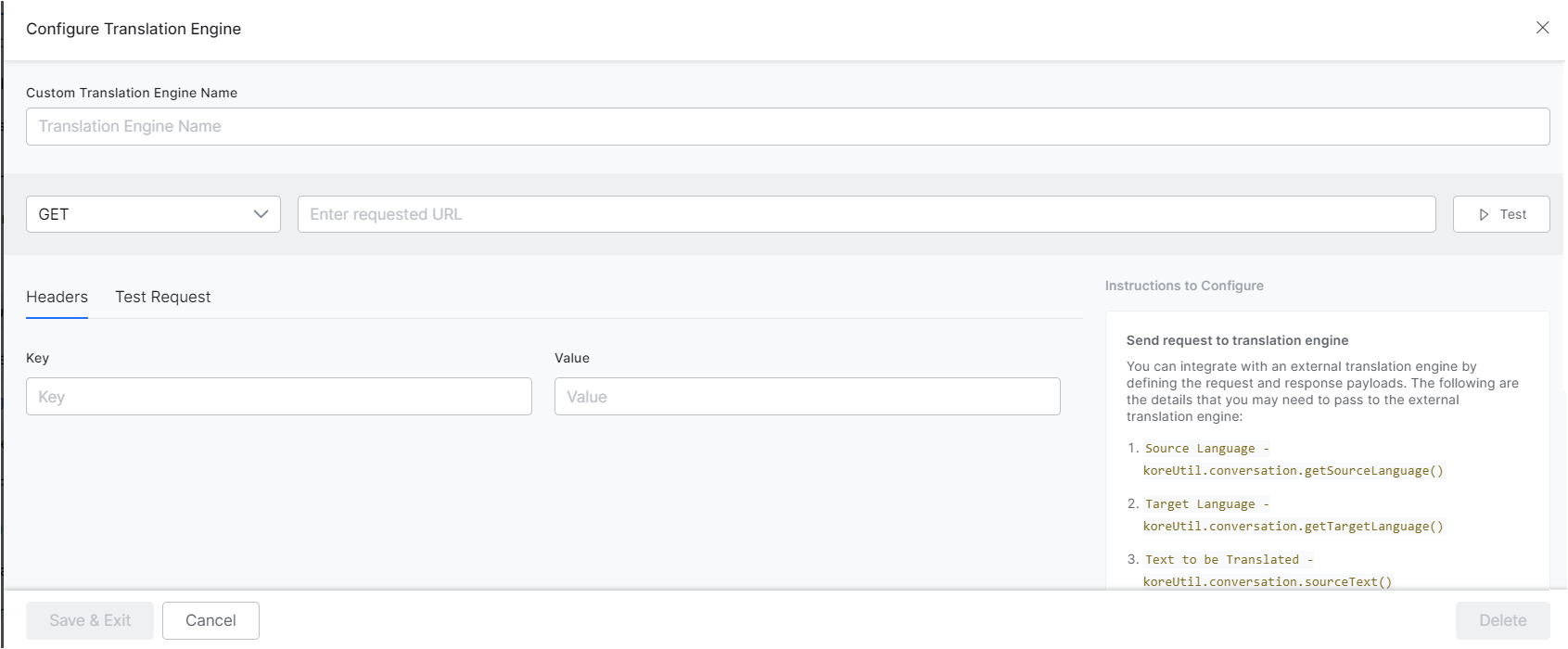Click the Enter requested URL field
This screenshot has width=1568, height=649.
point(866,214)
